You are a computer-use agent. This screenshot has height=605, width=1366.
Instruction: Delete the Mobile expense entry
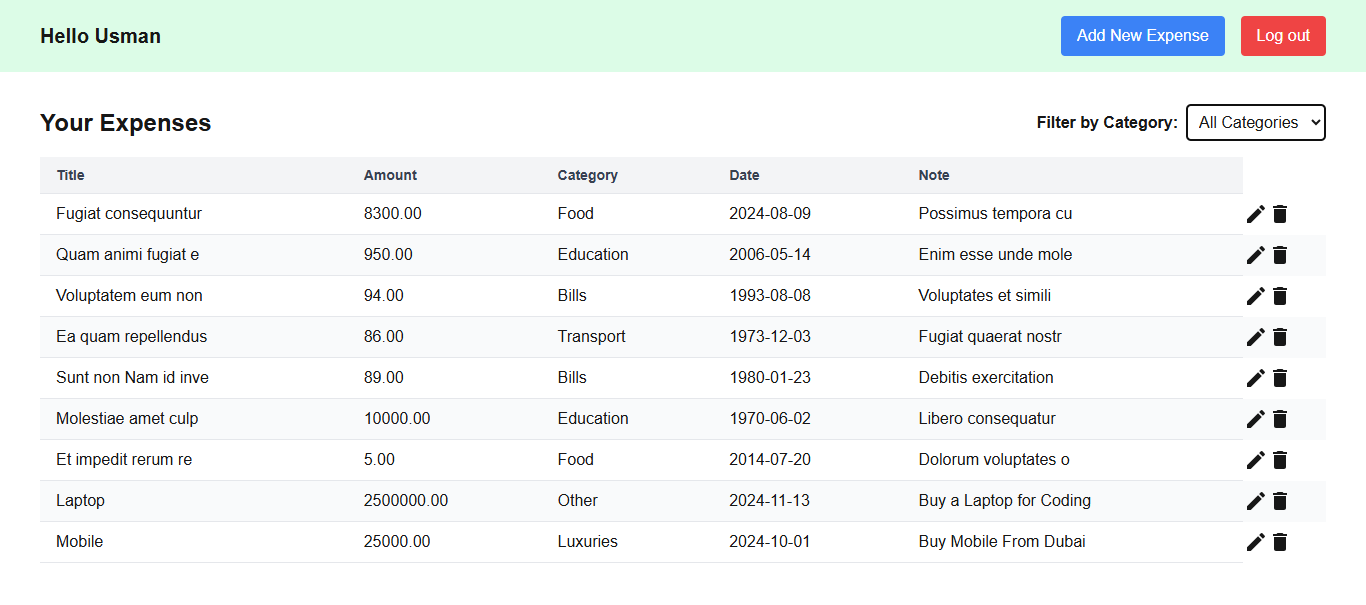[x=1280, y=542]
